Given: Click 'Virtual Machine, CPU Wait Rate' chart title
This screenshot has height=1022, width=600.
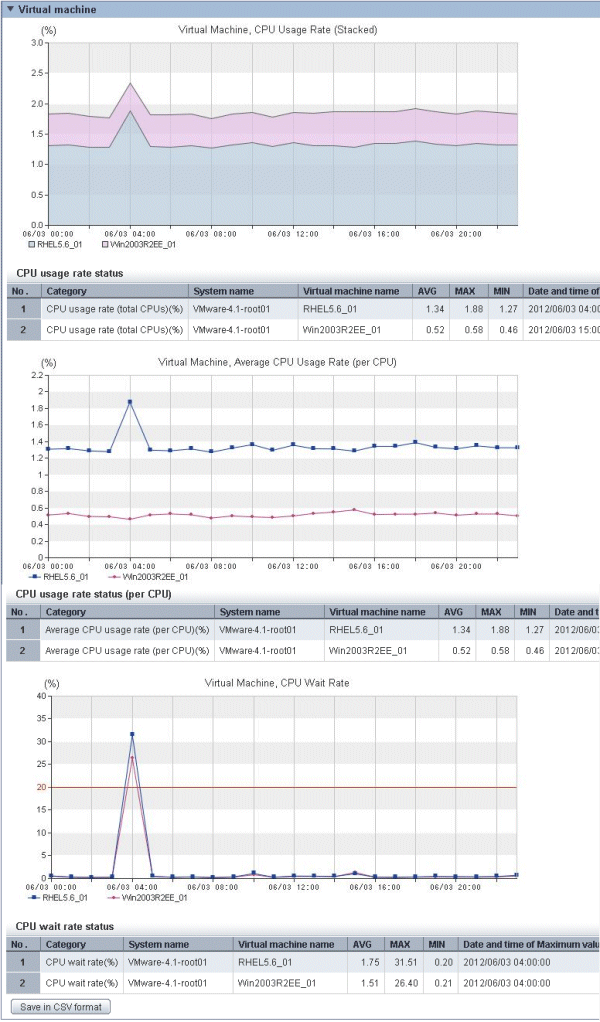Looking at the screenshot, I should click(x=277, y=683).
